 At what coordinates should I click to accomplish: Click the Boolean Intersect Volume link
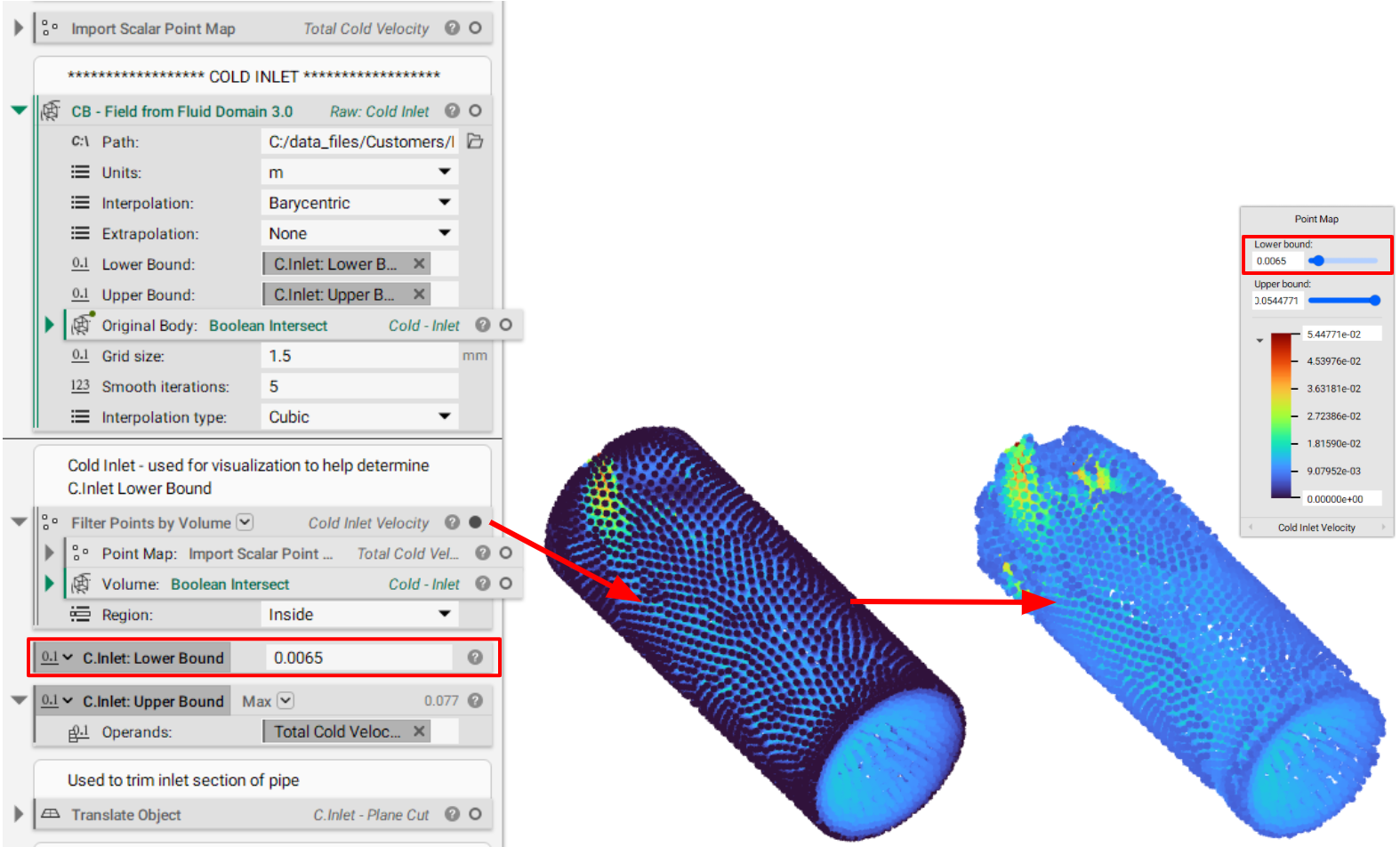230,585
